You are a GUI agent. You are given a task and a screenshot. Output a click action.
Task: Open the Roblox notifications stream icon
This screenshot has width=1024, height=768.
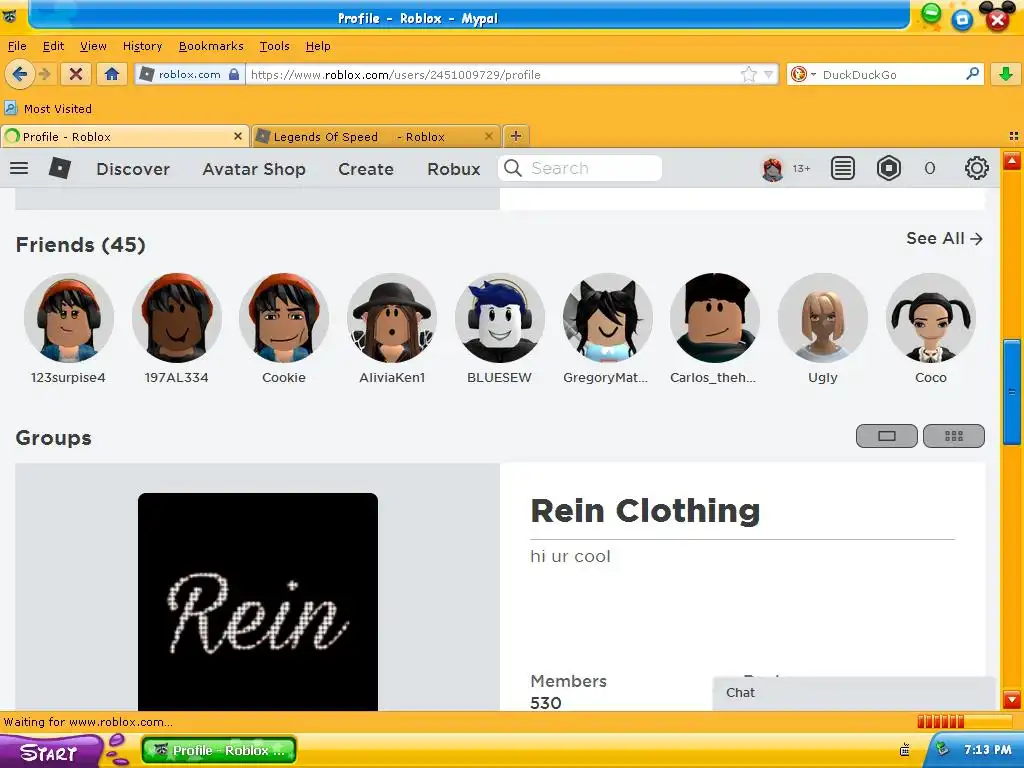pyautogui.click(x=842, y=168)
